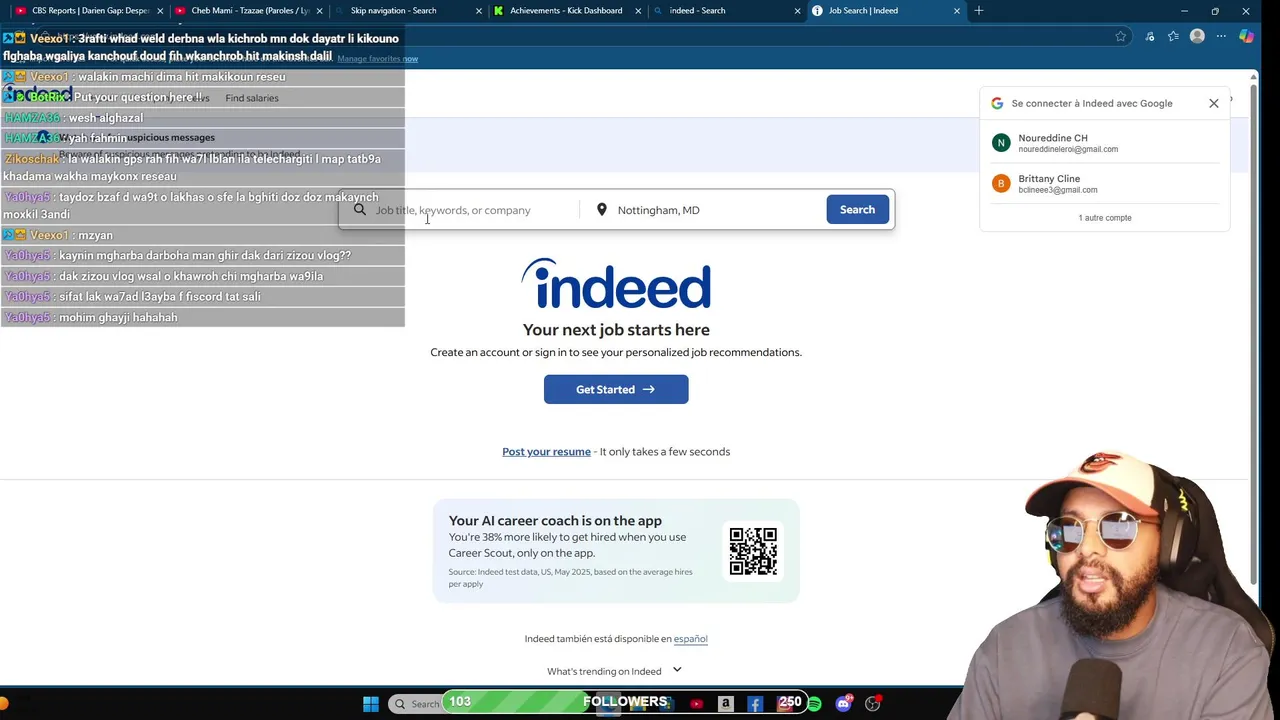The width and height of the screenshot is (1280, 720).
Task: Click the Your next job starts here heading
Action: click(616, 330)
